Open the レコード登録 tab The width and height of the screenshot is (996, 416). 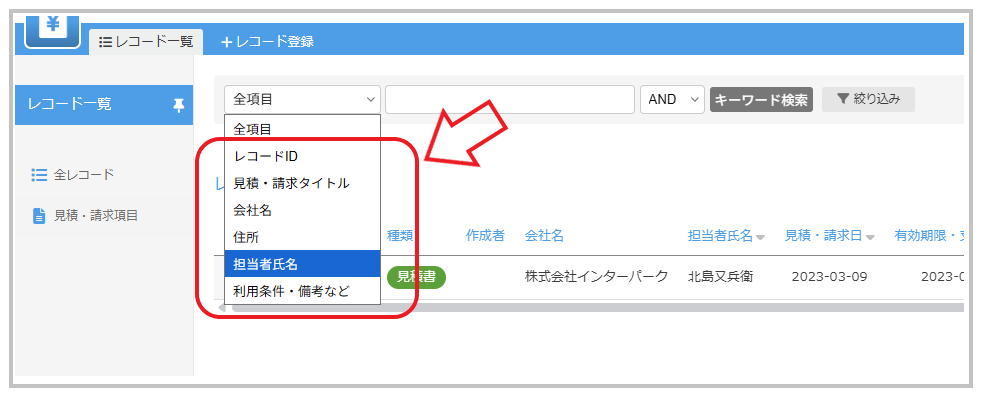[x=267, y=41]
